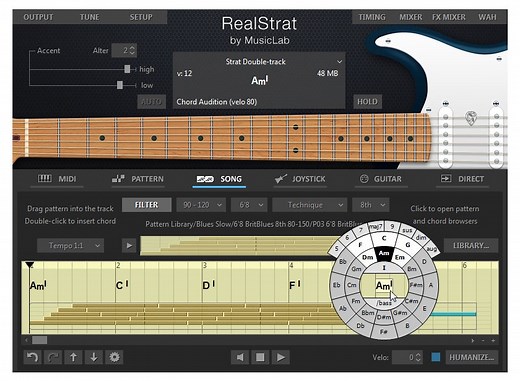This screenshot has height=381, width=520.
Task: Click the playhead triangle at track start
Action: [30, 265]
